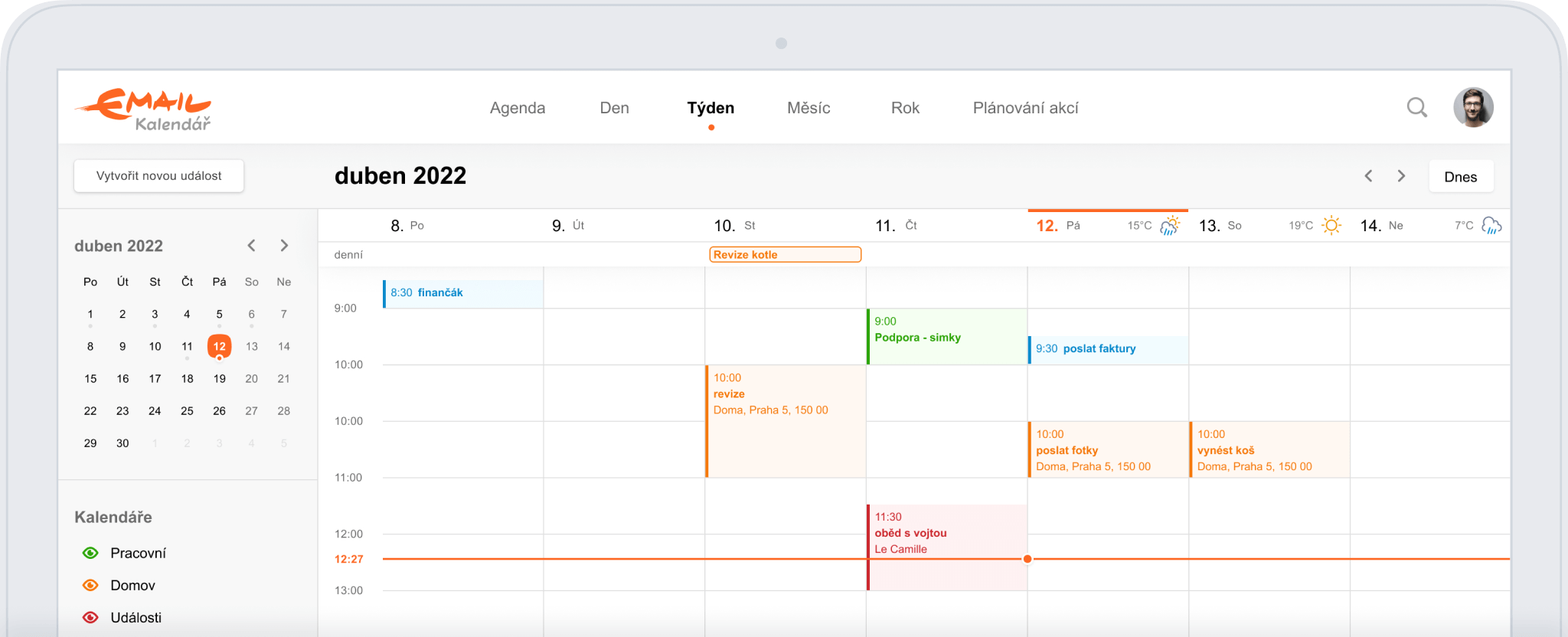
Task: Click the Email Kalendář logo
Action: pyautogui.click(x=143, y=109)
